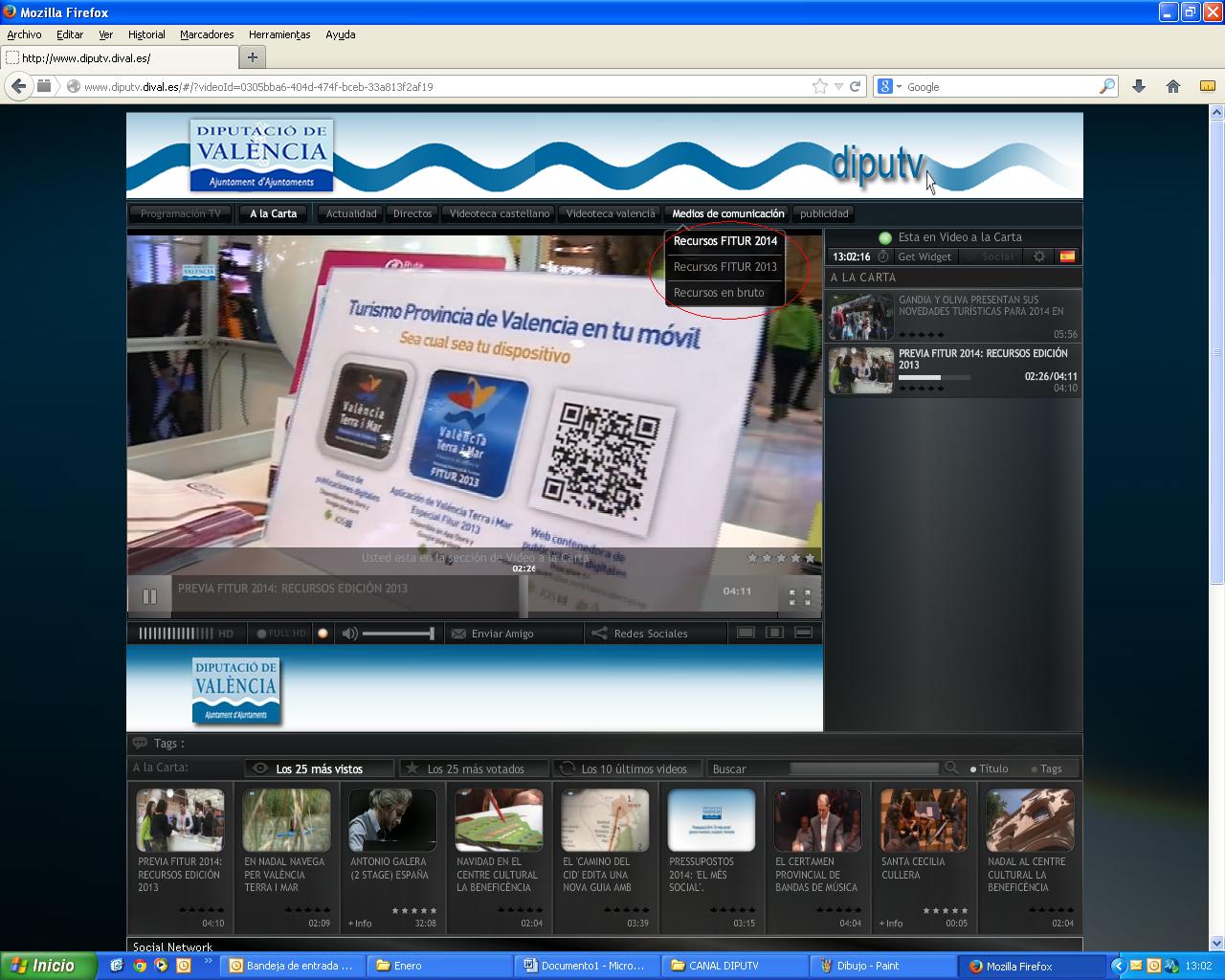Open the Herramientas menu
The width and height of the screenshot is (1225, 980).
[x=279, y=34]
